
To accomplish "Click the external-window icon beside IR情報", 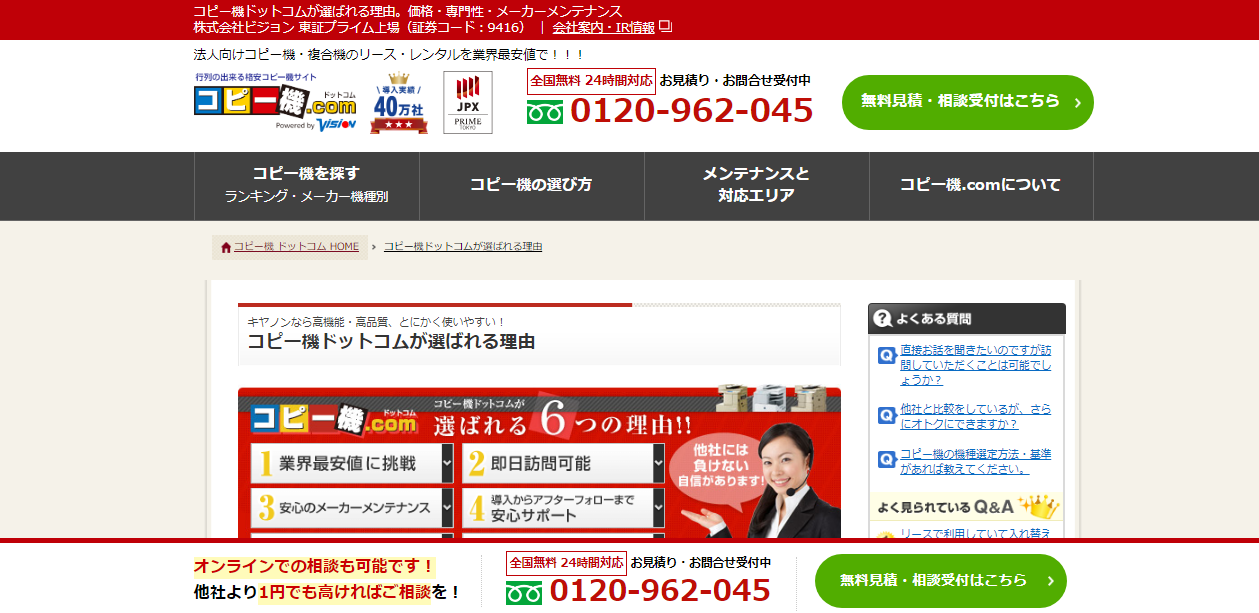I will (x=666, y=26).
